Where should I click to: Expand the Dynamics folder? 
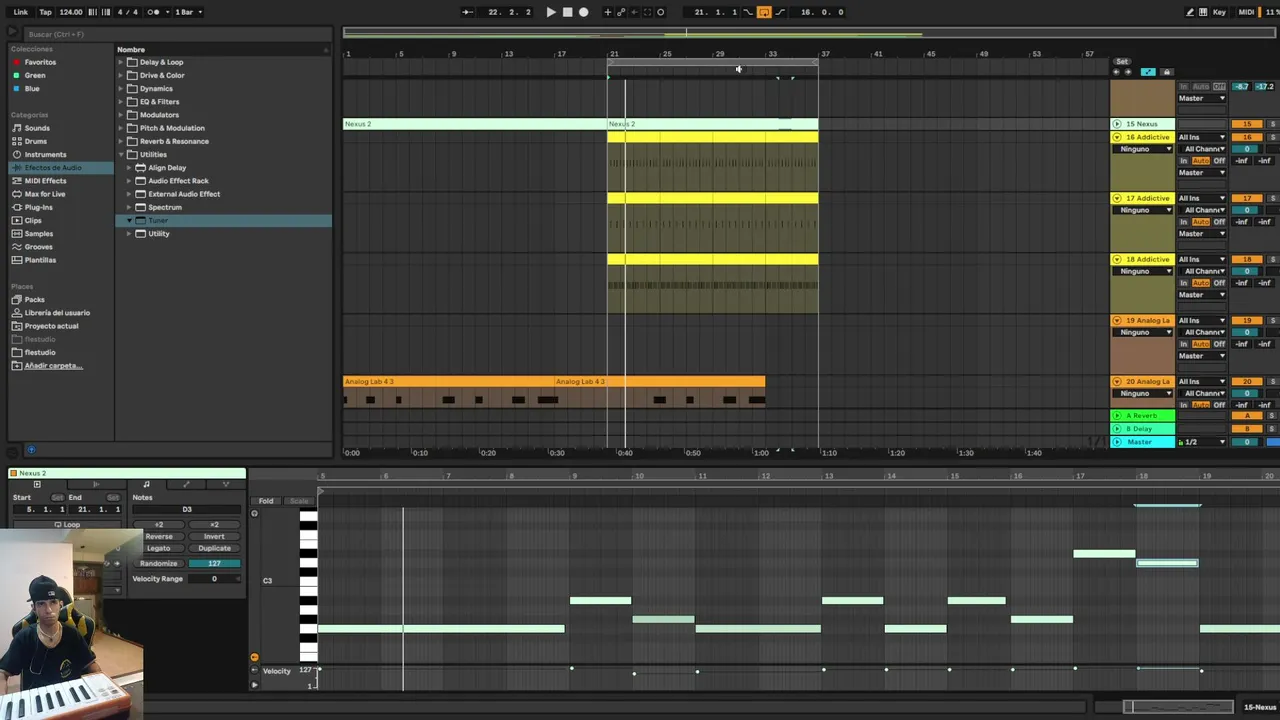[121, 88]
